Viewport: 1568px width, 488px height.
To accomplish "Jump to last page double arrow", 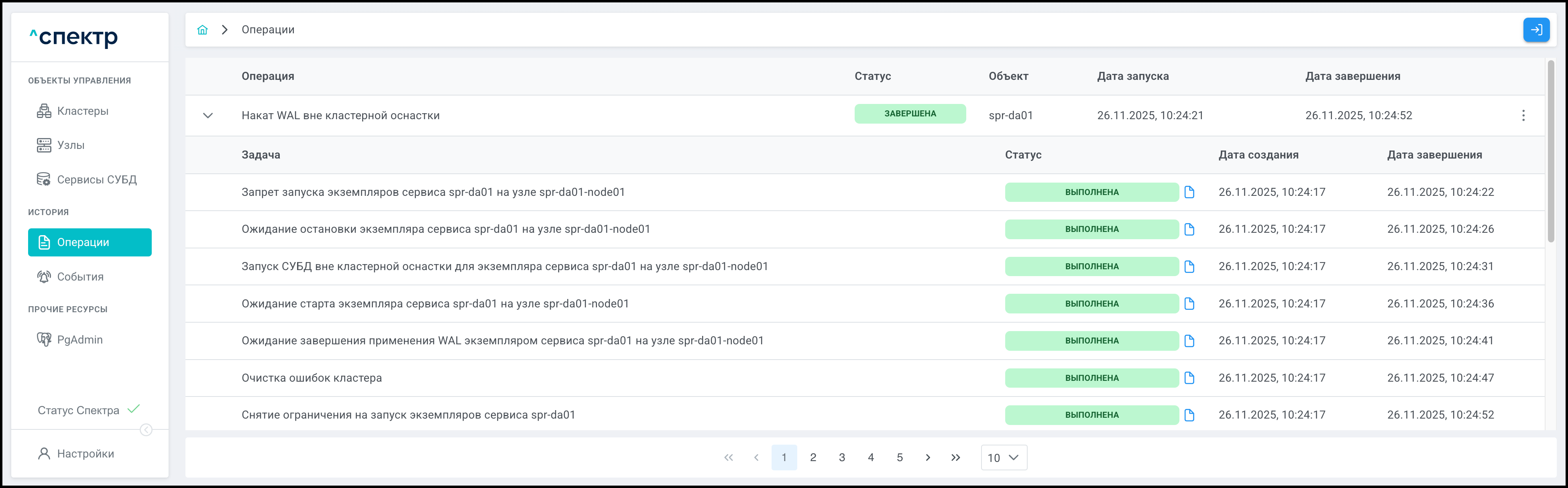I will [x=956, y=458].
